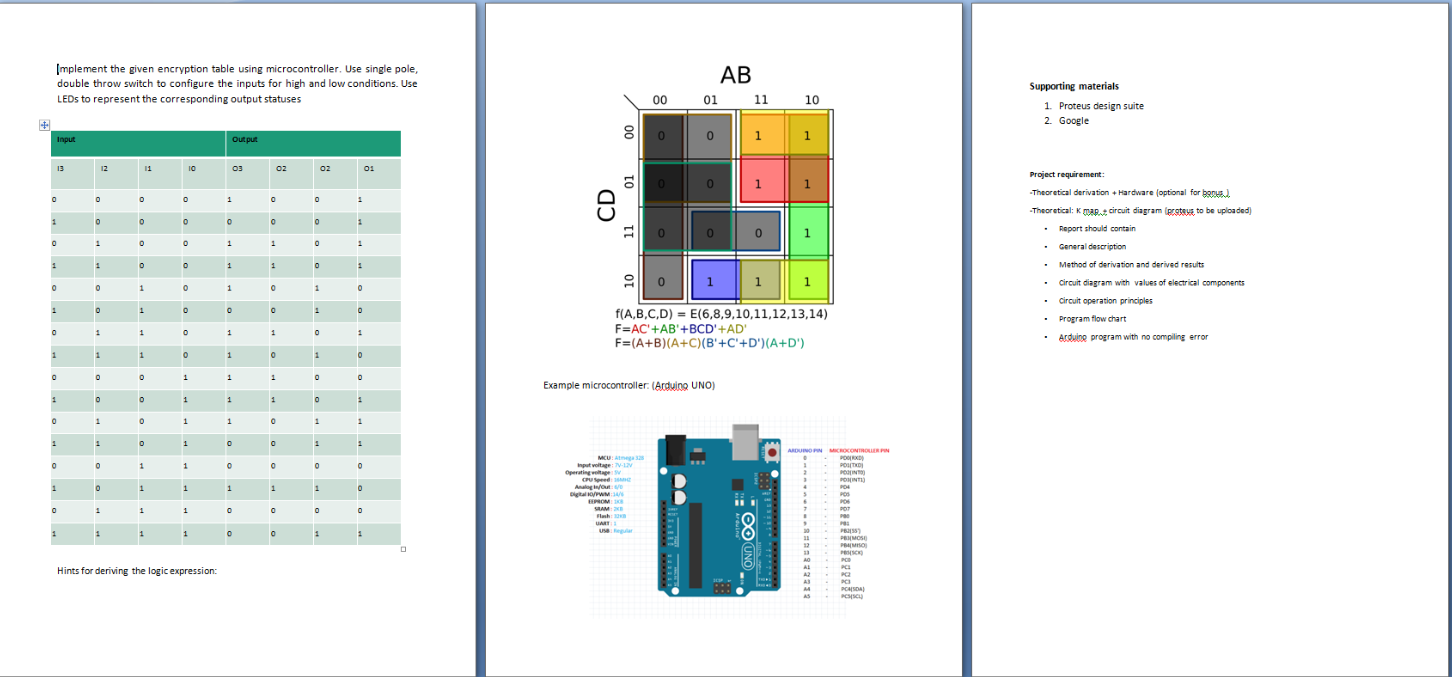
Task: Click the "Example microcontroller: (Arduino UNO)" line
Action: click(629, 385)
